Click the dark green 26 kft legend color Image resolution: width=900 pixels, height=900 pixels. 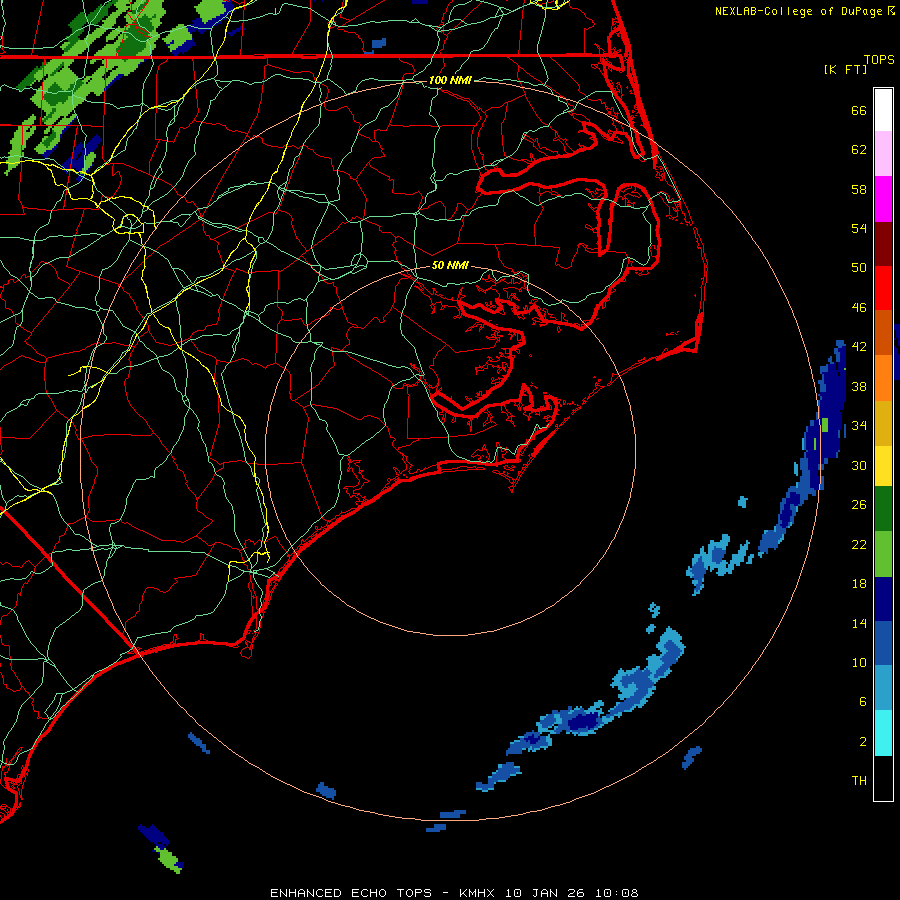coord(883,509)
